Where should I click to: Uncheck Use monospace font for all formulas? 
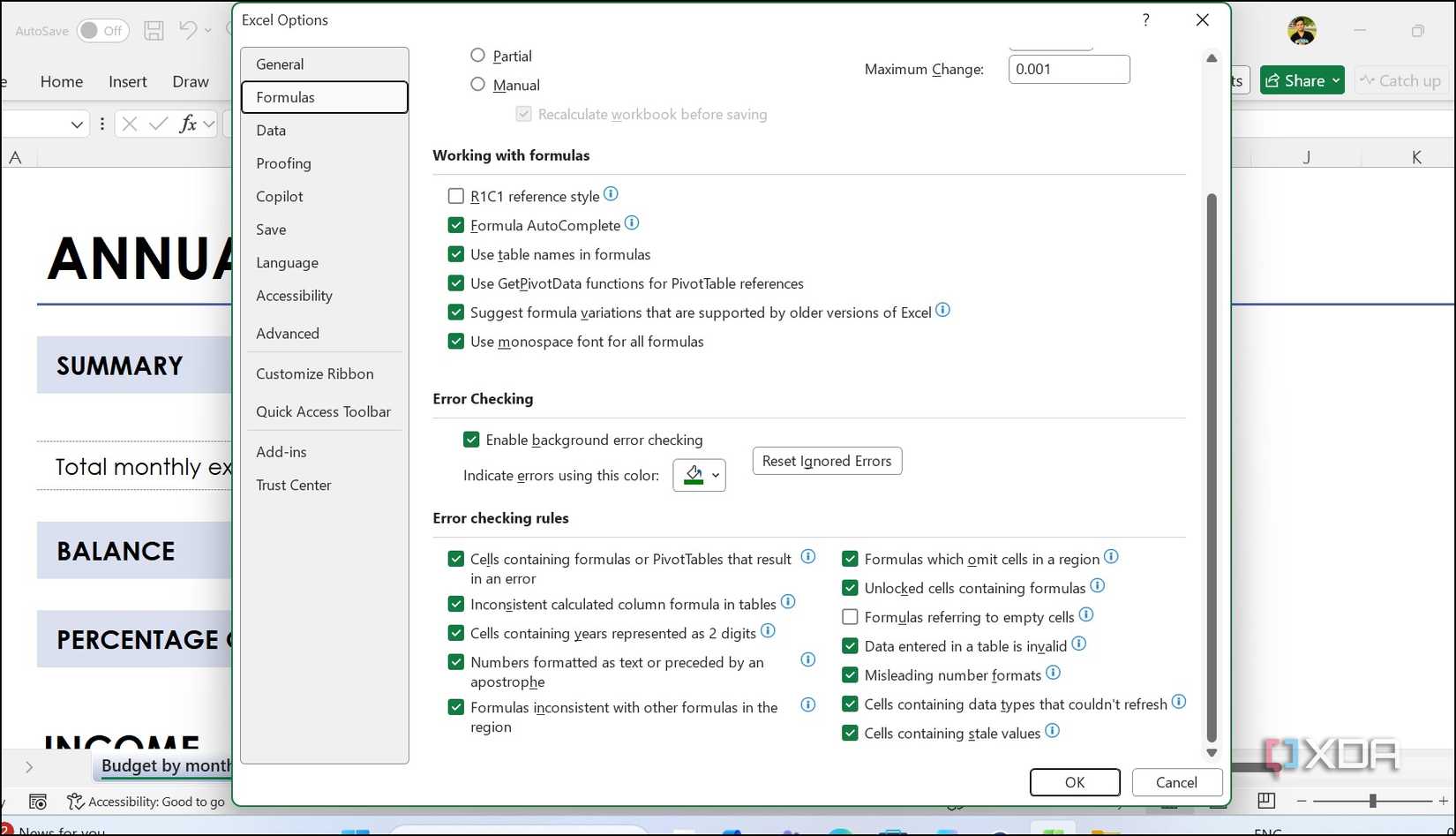click(x=456, y=342)
